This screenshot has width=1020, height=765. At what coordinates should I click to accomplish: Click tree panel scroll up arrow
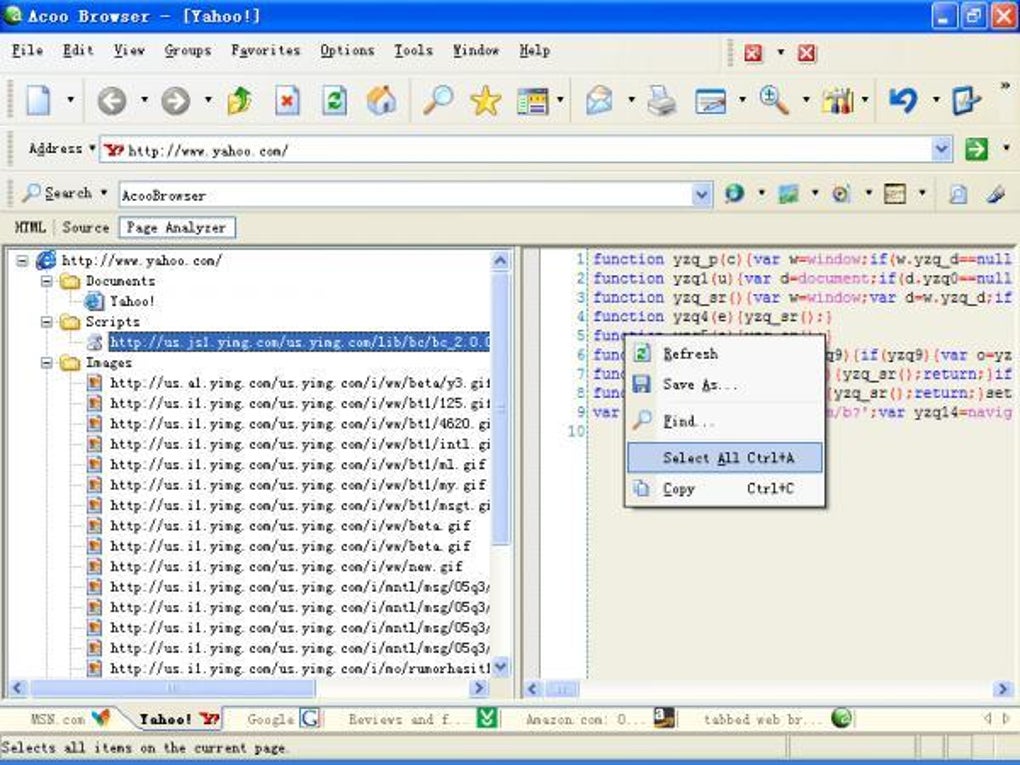click(500, 261)
